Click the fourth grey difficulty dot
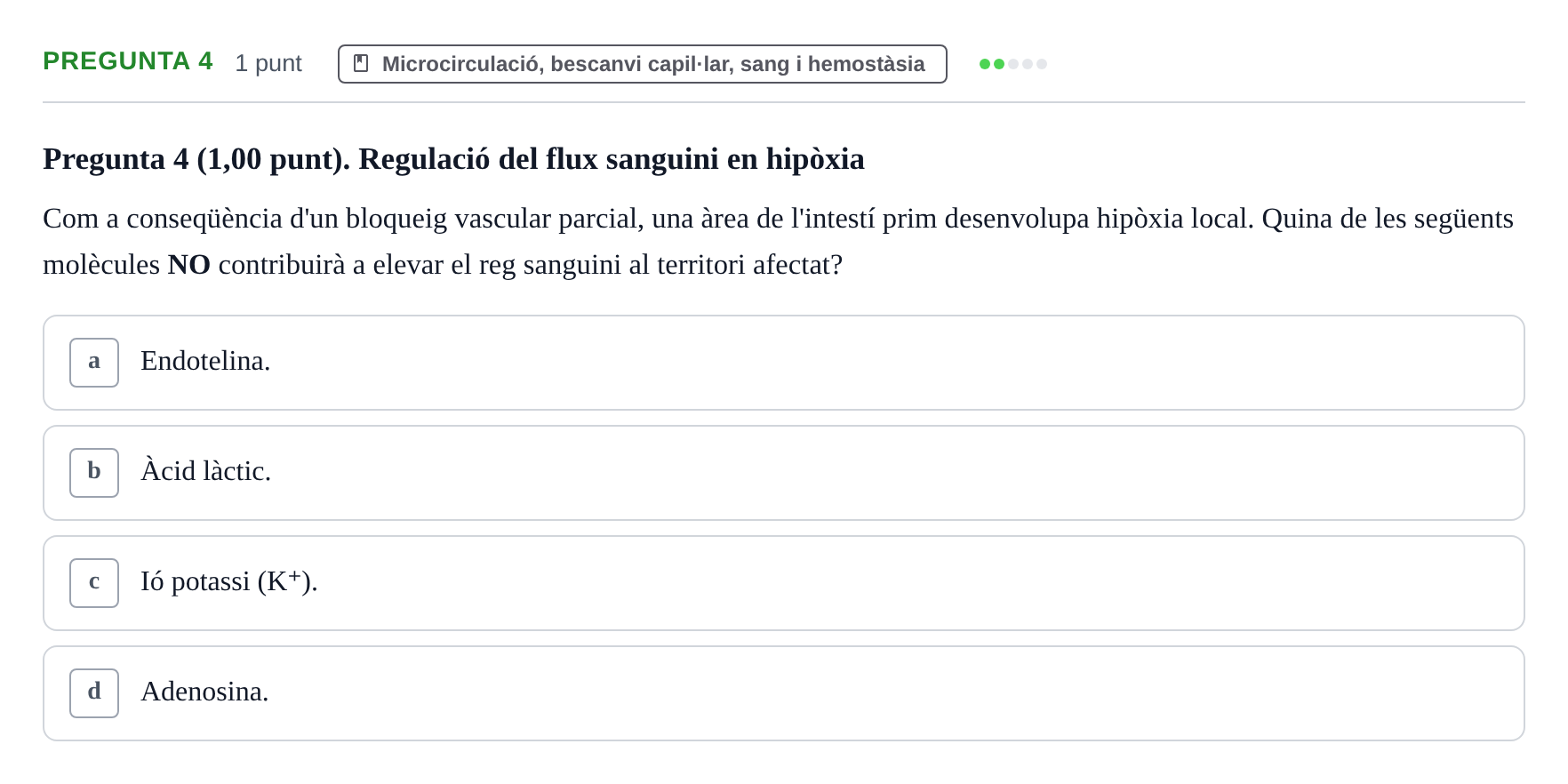 point(1028,64)
